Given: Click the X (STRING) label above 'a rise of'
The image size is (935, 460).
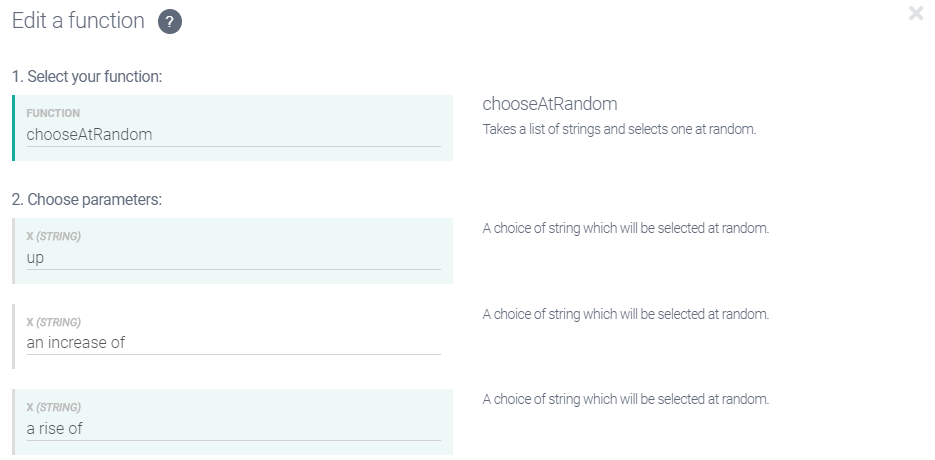Looking at the screenshot, I should [x=53, y=408].
